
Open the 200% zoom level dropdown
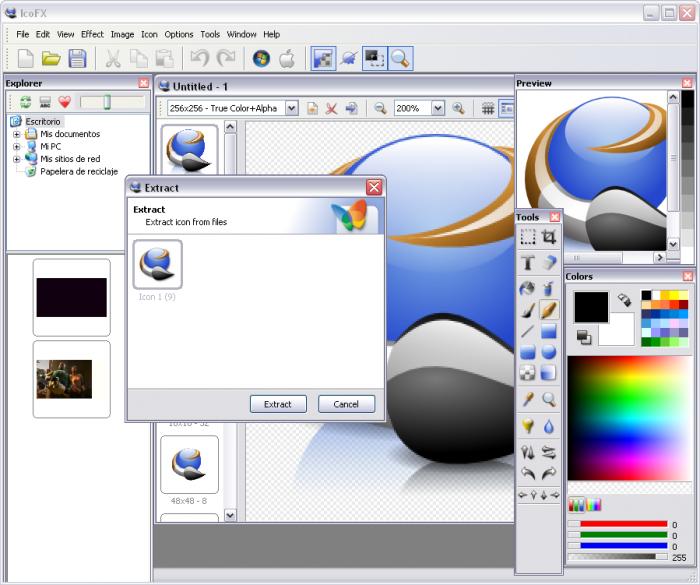coord(438,108)
